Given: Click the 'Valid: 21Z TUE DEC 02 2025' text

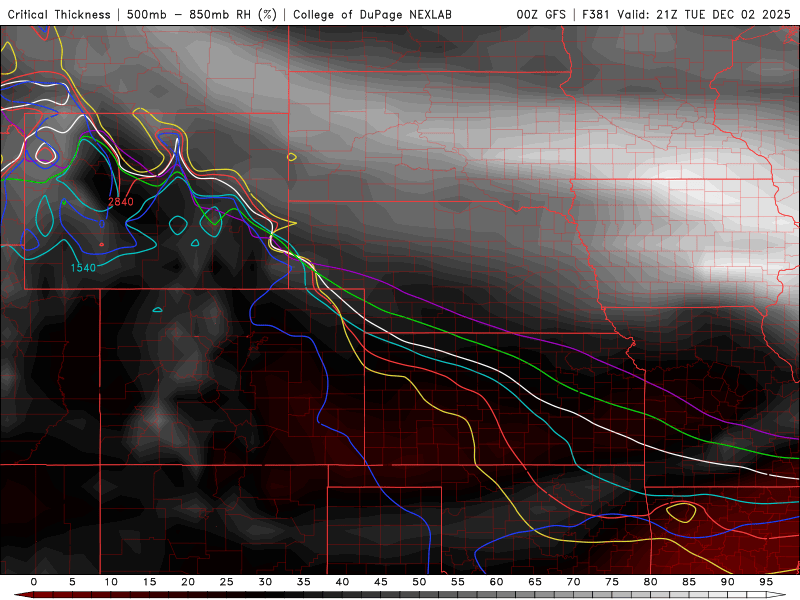Looking at the screenshot, I should coord(704,14).
